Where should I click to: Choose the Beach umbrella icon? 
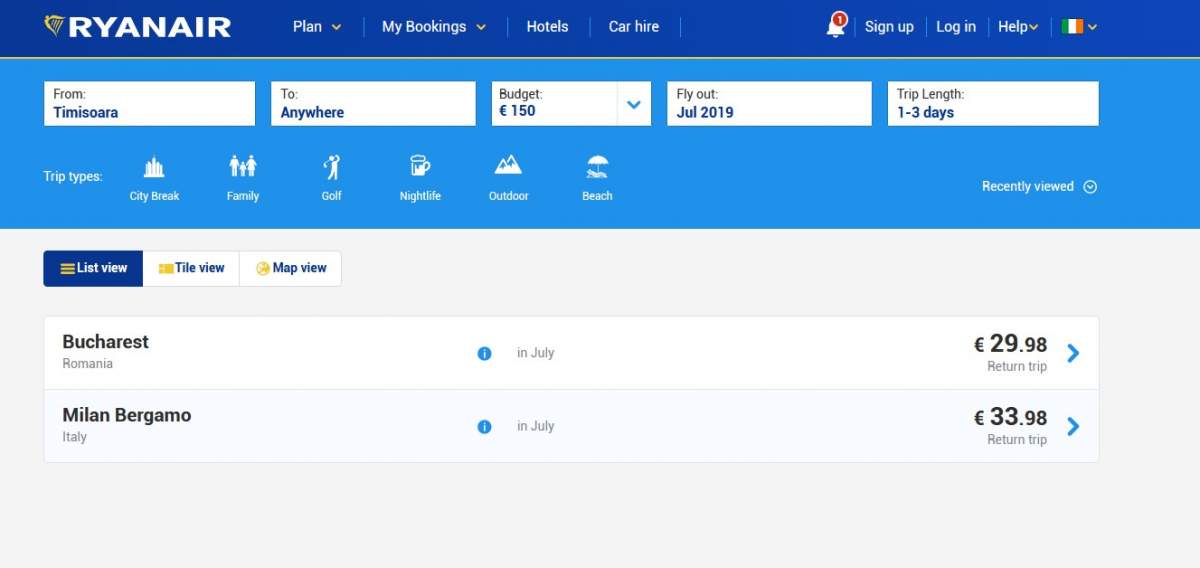tap(597, 168)
